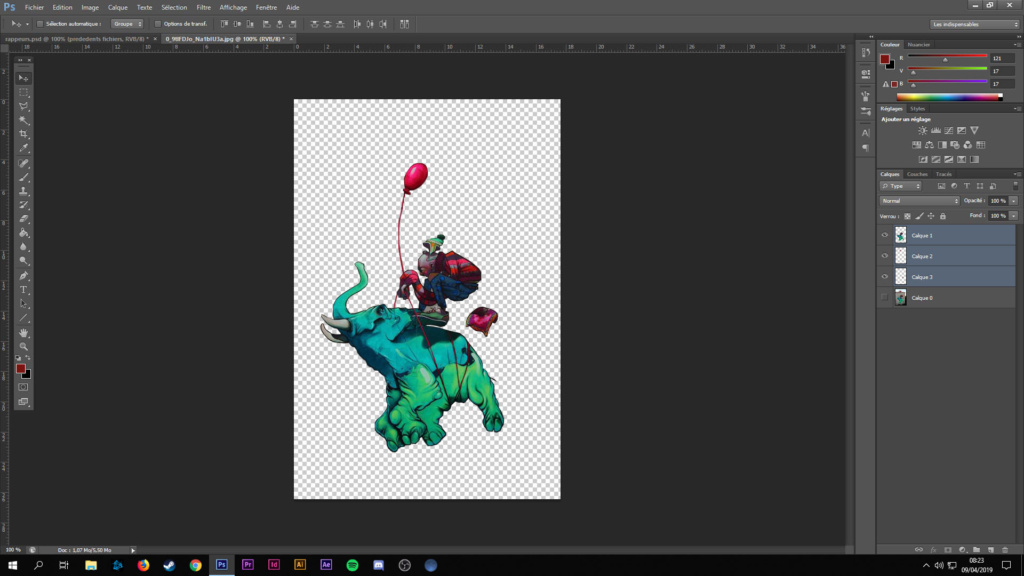Switch to the rappeurs.psd document tab
Viewport: 1024px width, 576px height.
tap(76, 39)
